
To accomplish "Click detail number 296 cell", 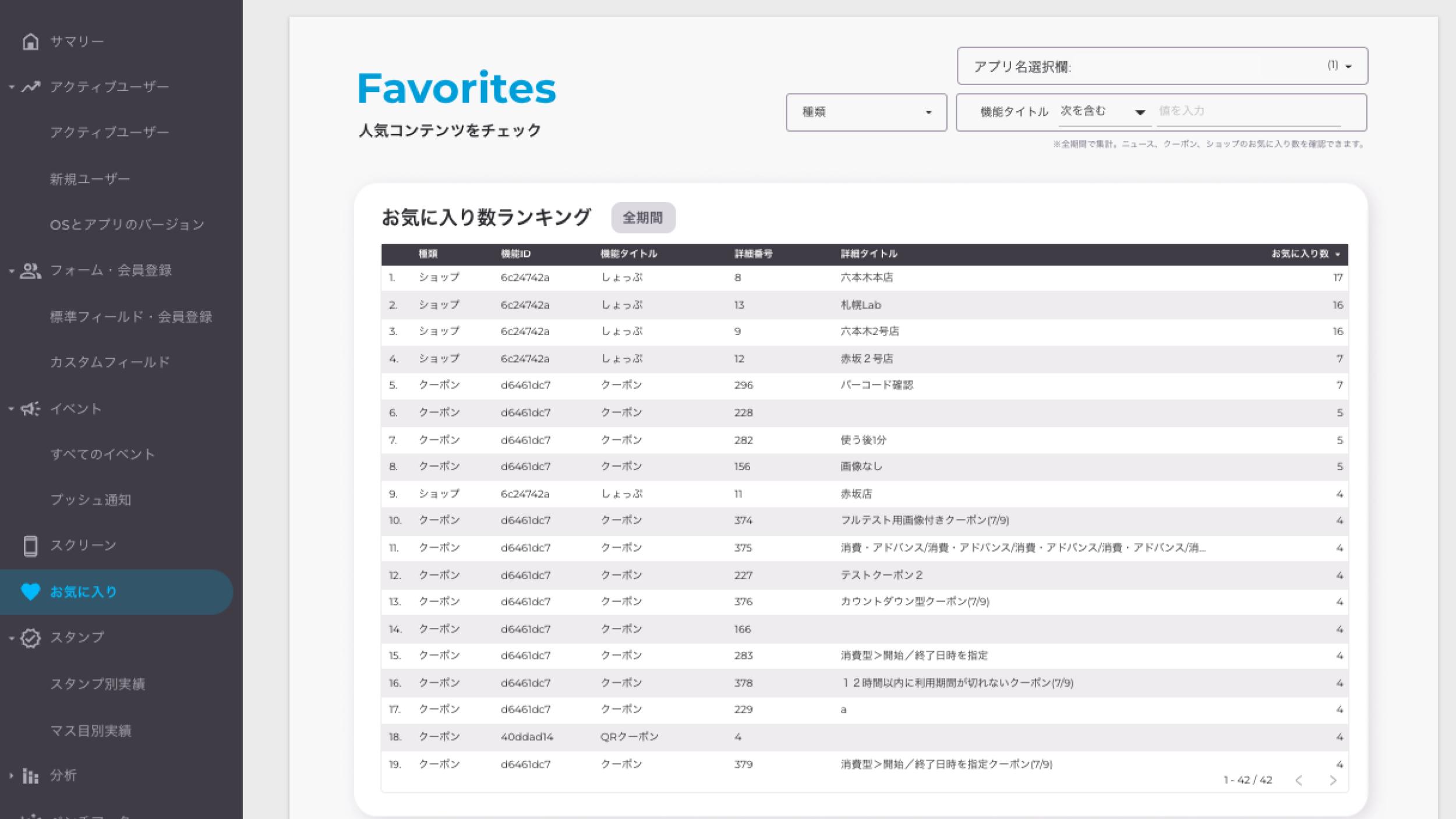I will 744,385.
